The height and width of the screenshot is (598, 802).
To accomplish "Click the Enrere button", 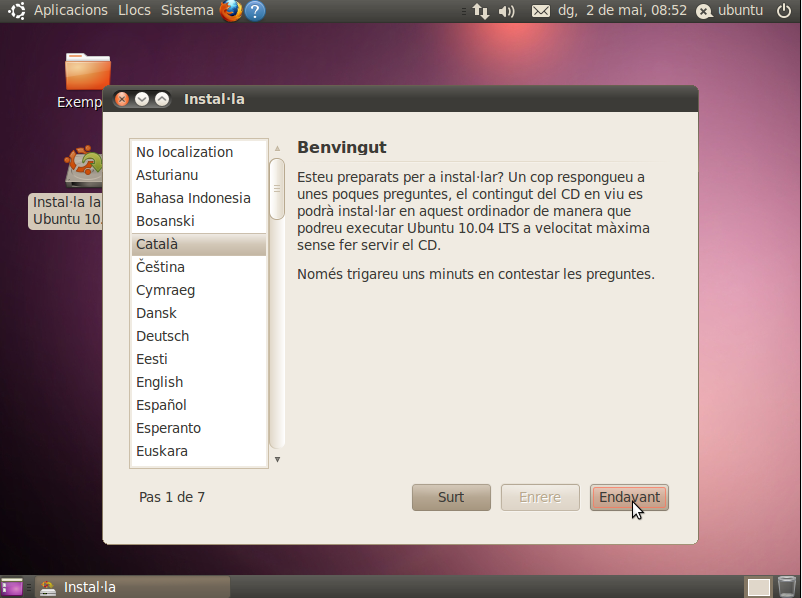I will coord(540,497).
